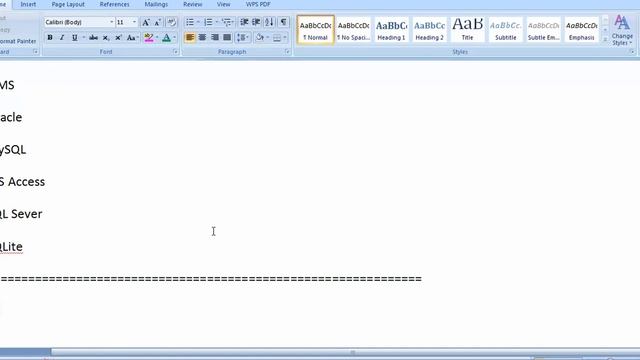Sort the selected text

coord(269,22)
